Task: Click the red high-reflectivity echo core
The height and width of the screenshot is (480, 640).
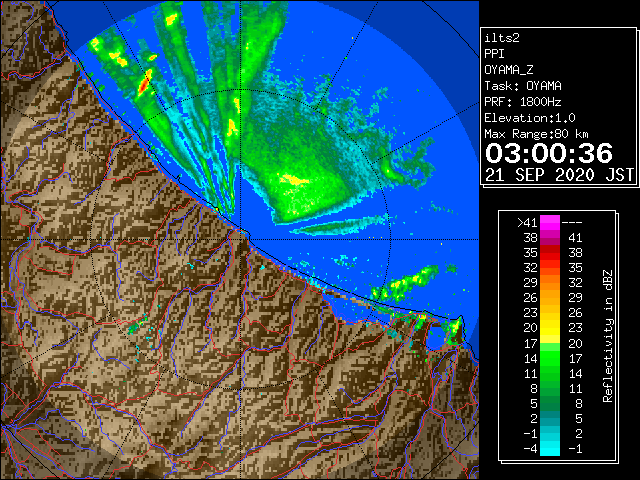Action: [144, 84]
